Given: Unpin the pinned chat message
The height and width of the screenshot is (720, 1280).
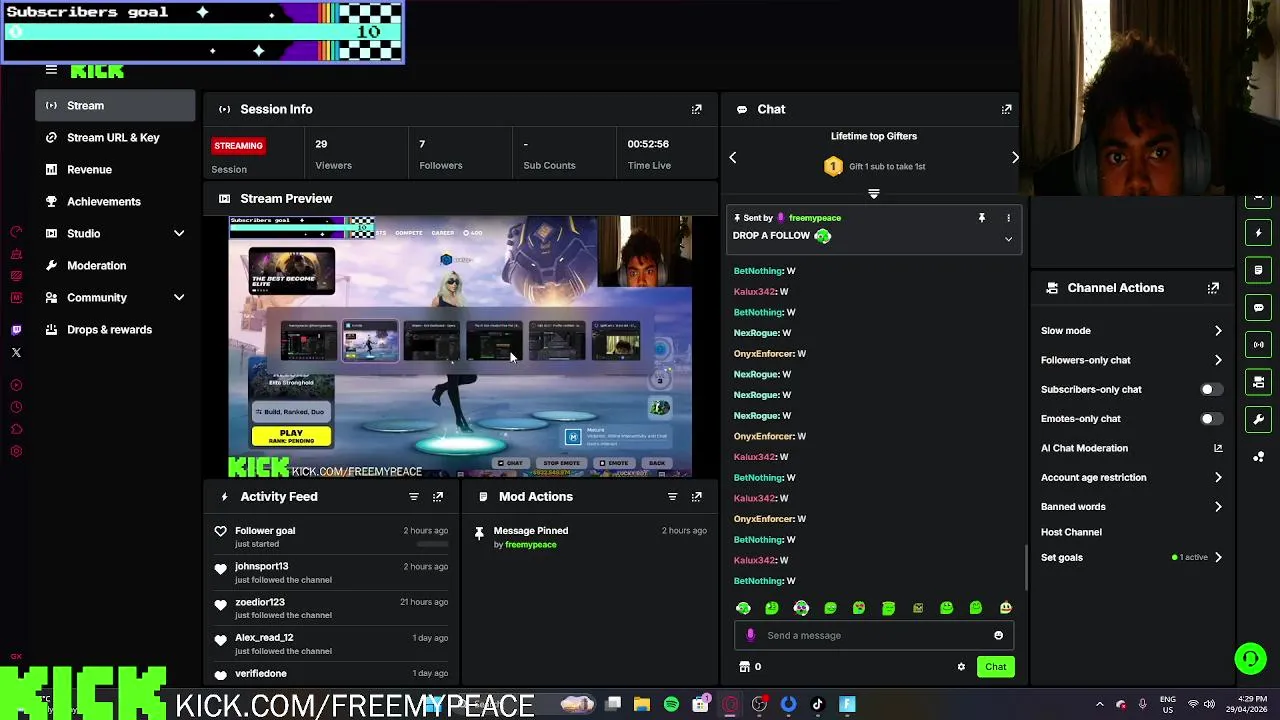Looking at the screenshot, I should 982,217.
